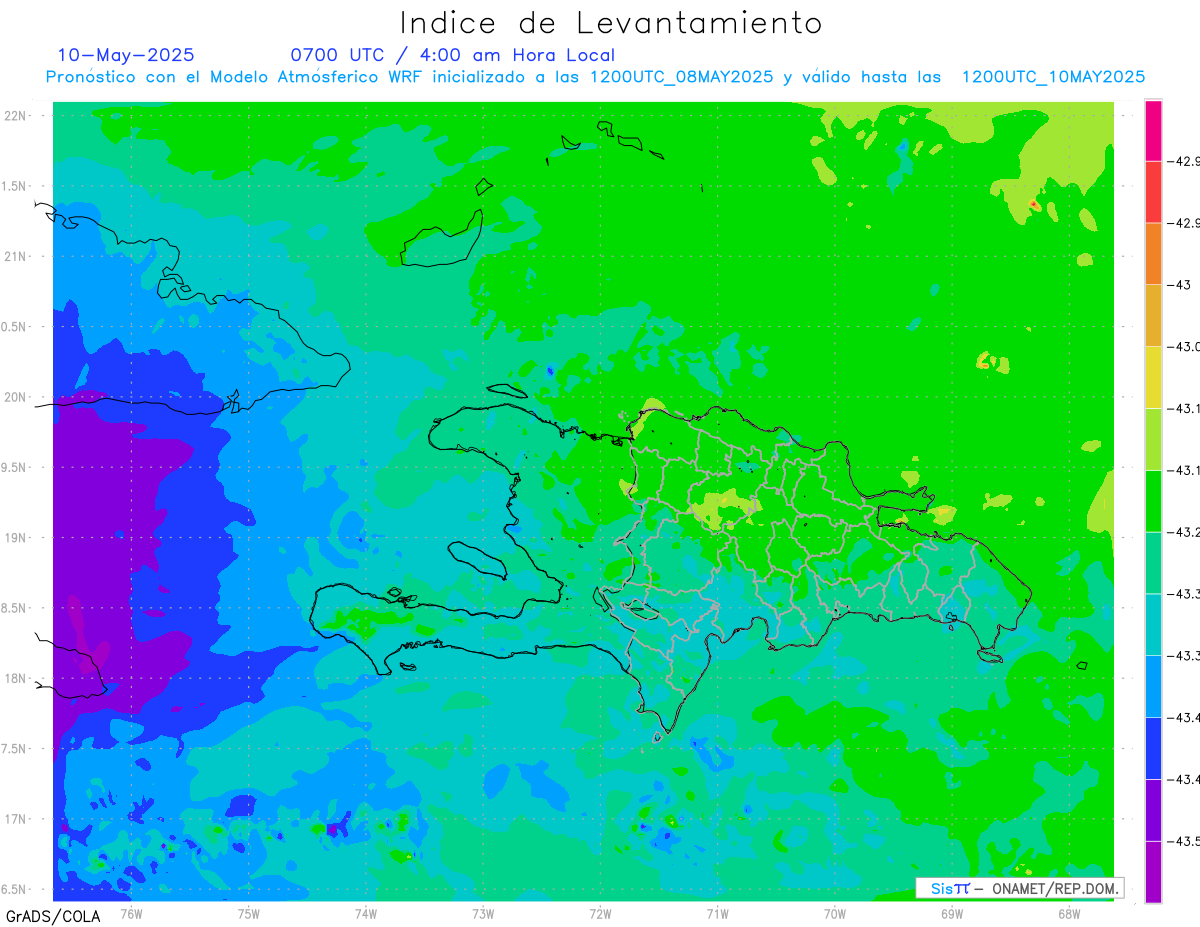Click the "22N" latitude label

(17, 116)
